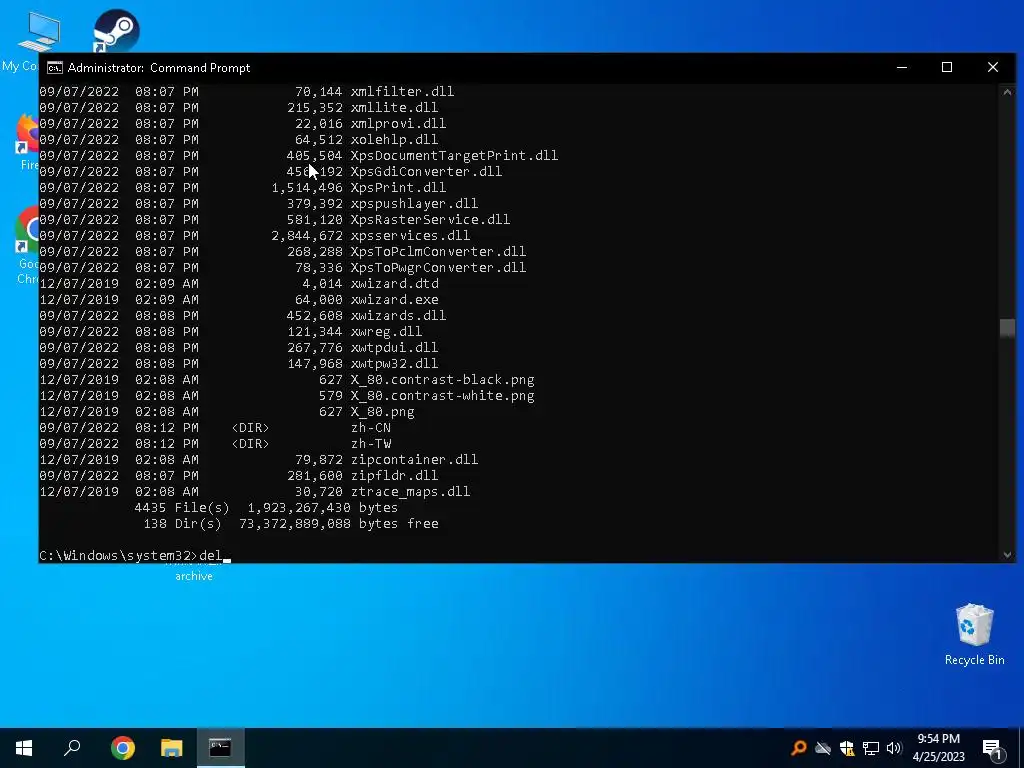Click the zh-TW directory entry
The width and height of the screenshot is (1024, 768).
click(371, 443)
